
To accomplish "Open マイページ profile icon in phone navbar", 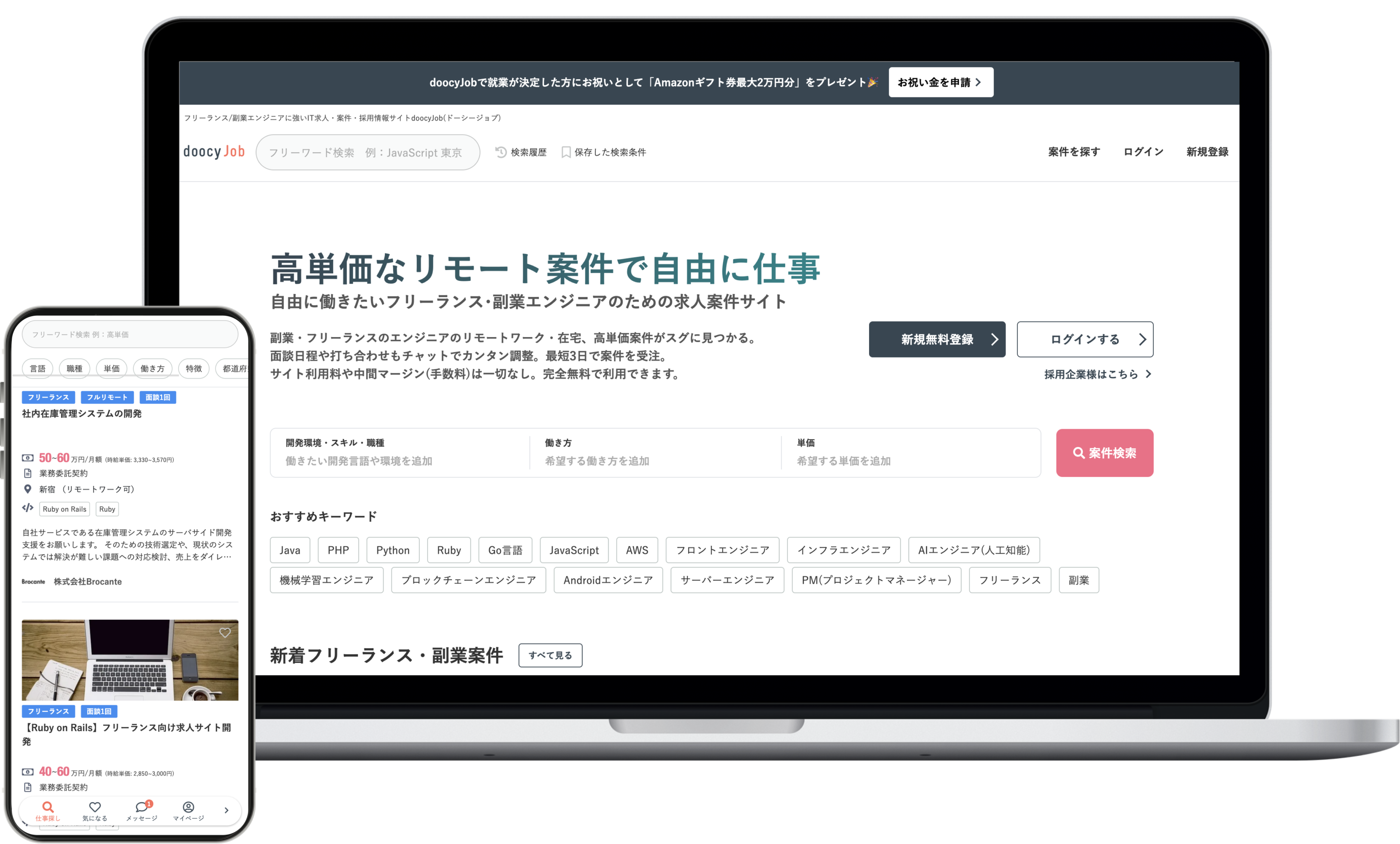I will 188,807.
